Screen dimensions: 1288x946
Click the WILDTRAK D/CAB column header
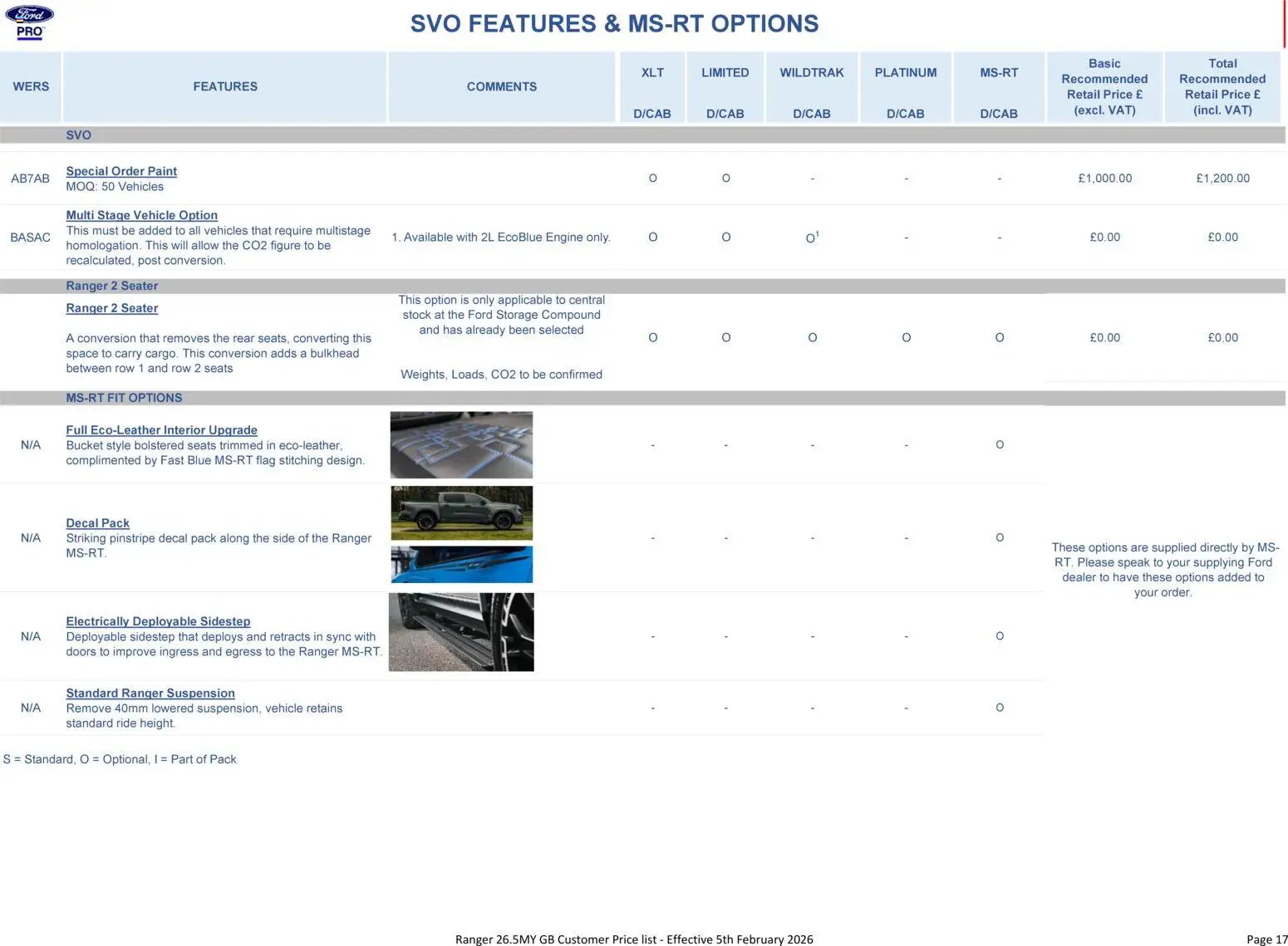click(812, 87)
